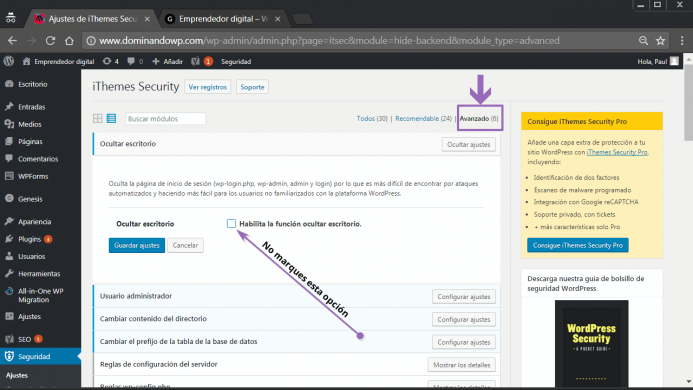
Task: Open the WordPress logo menu
Action: (x=9, y=61)
